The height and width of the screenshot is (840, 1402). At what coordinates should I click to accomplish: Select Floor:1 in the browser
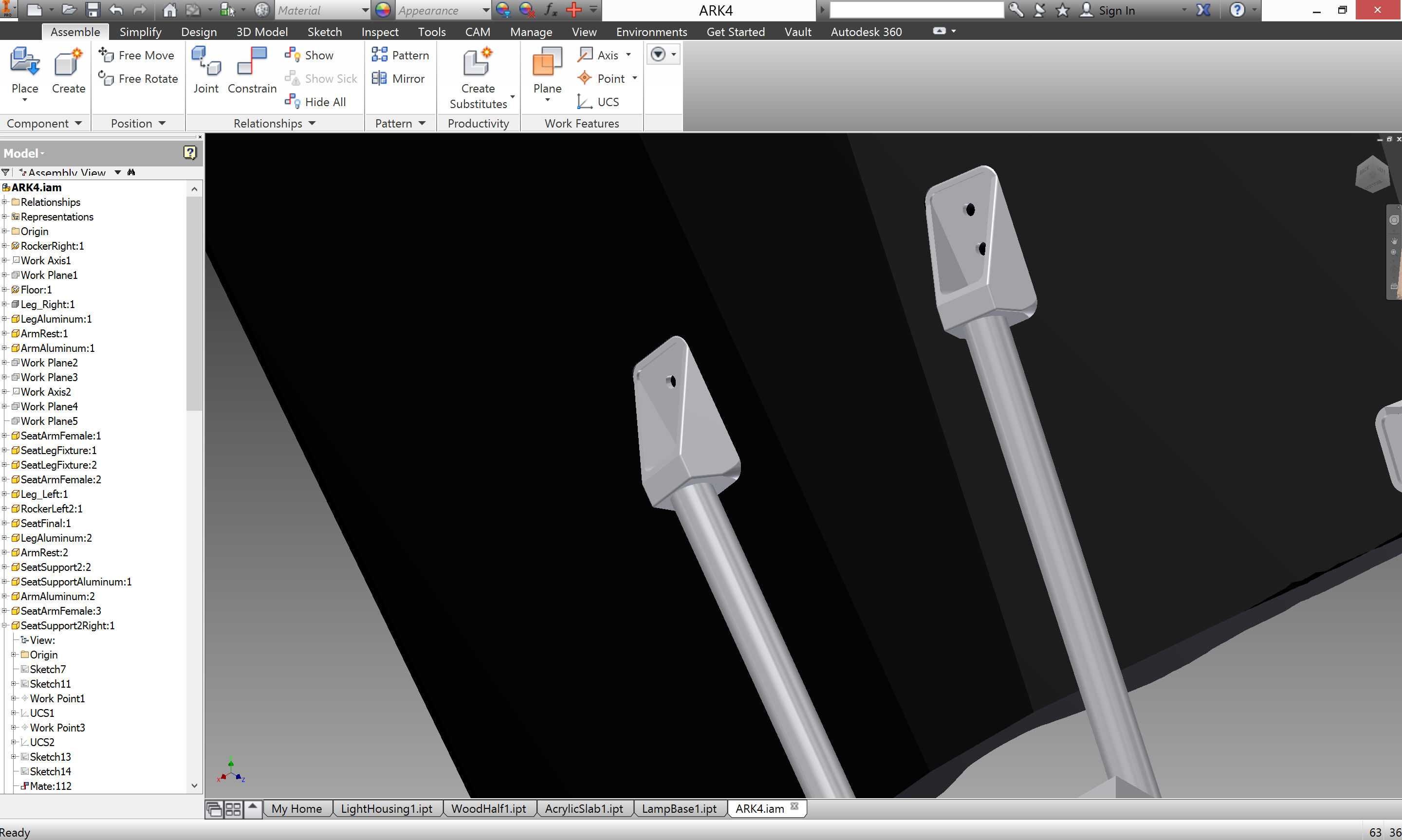tap(36, 289)
